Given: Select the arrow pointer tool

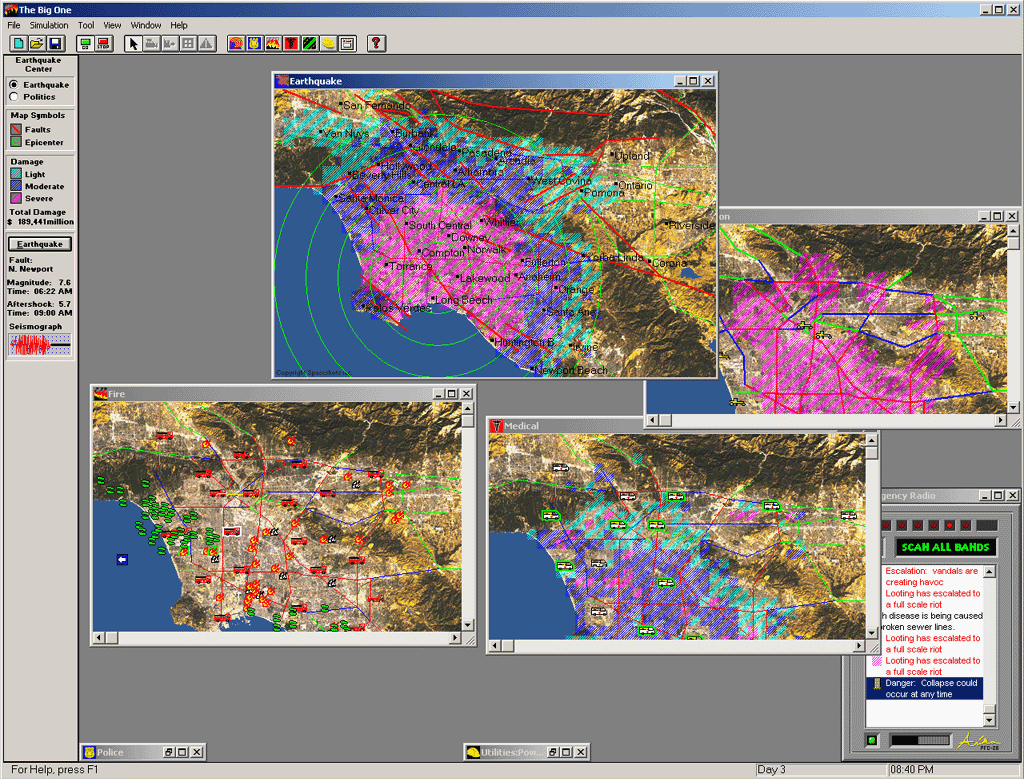Looking at the screenshot, I should pyautogui.click(x=133, y=44).
